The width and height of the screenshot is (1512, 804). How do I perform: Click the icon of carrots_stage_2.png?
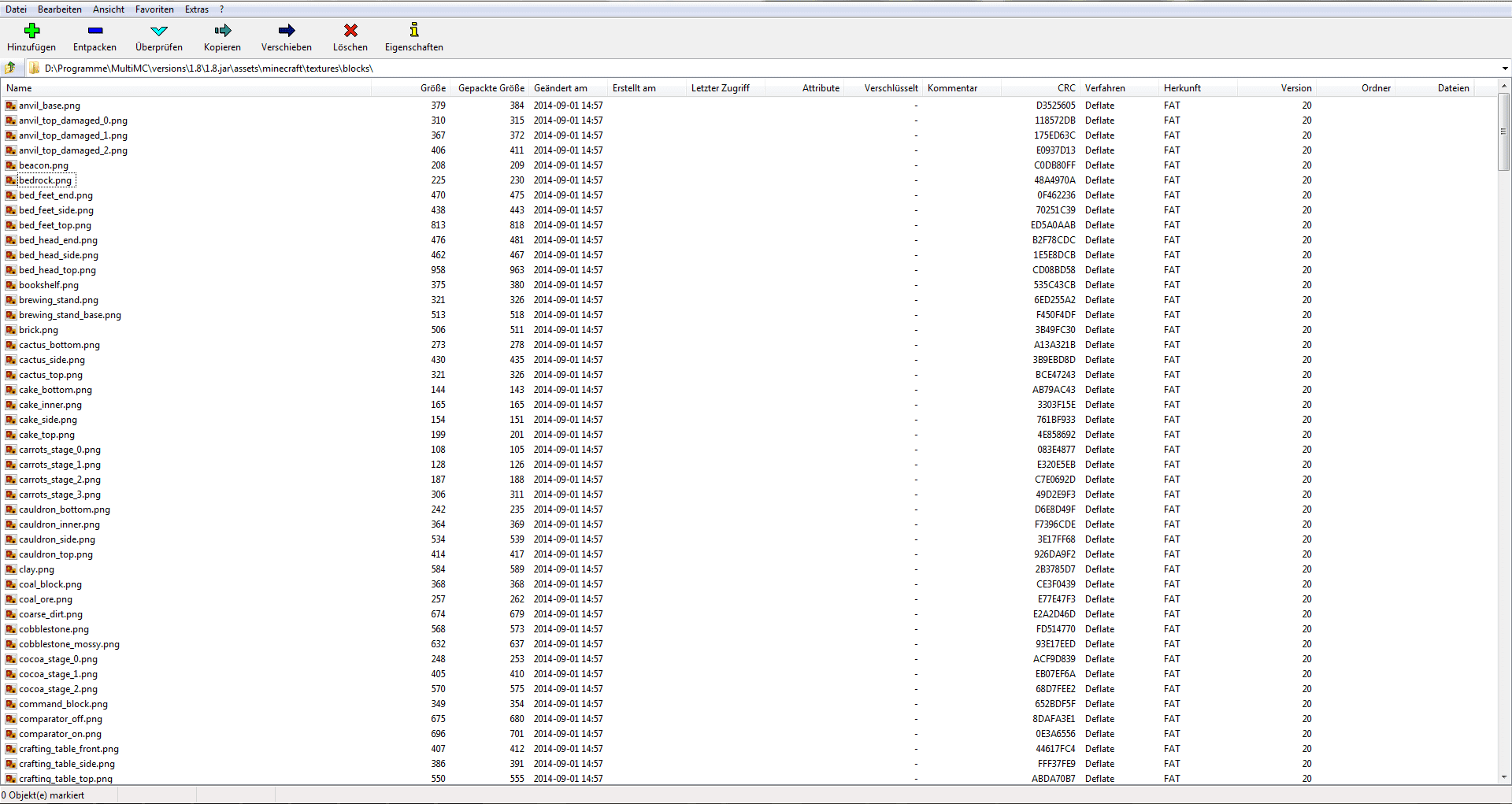tap(11, 480)
